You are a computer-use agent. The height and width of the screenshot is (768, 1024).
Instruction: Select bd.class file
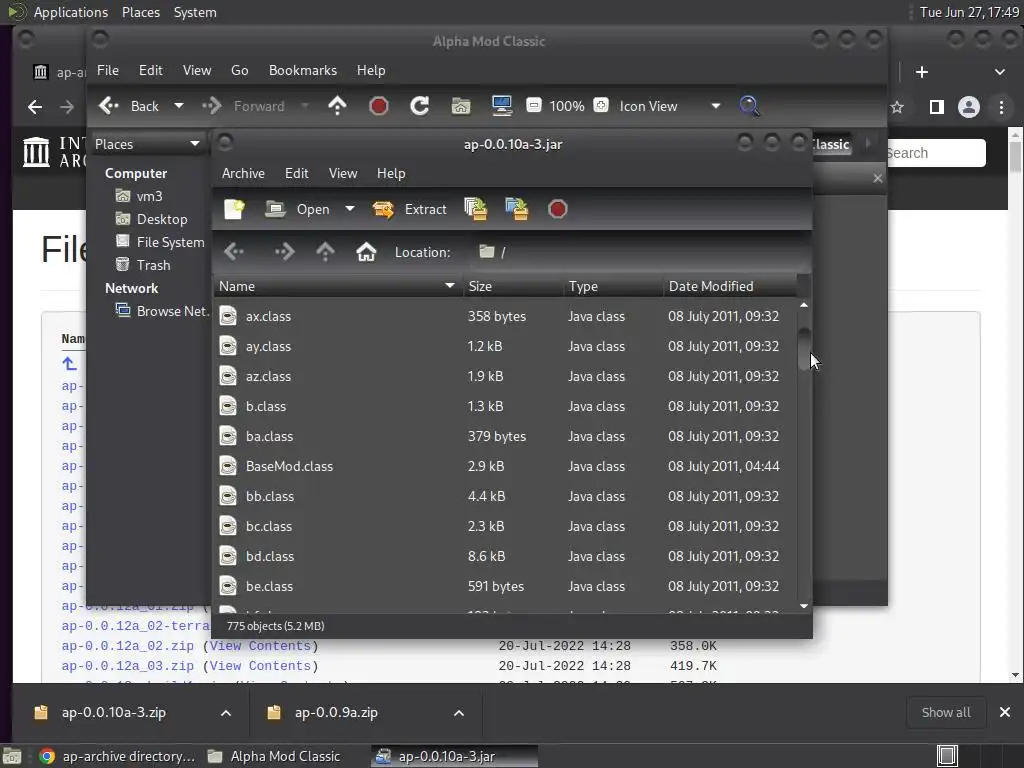(x=505, y=556)
